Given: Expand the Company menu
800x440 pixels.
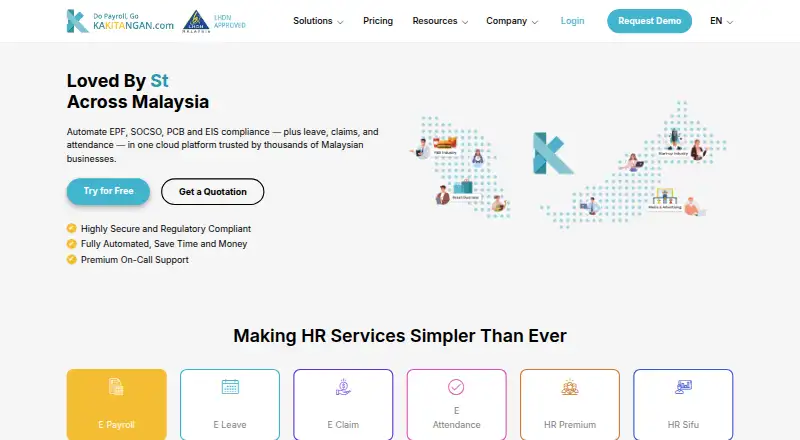Looking at the screenshot, I should point(512,21).
